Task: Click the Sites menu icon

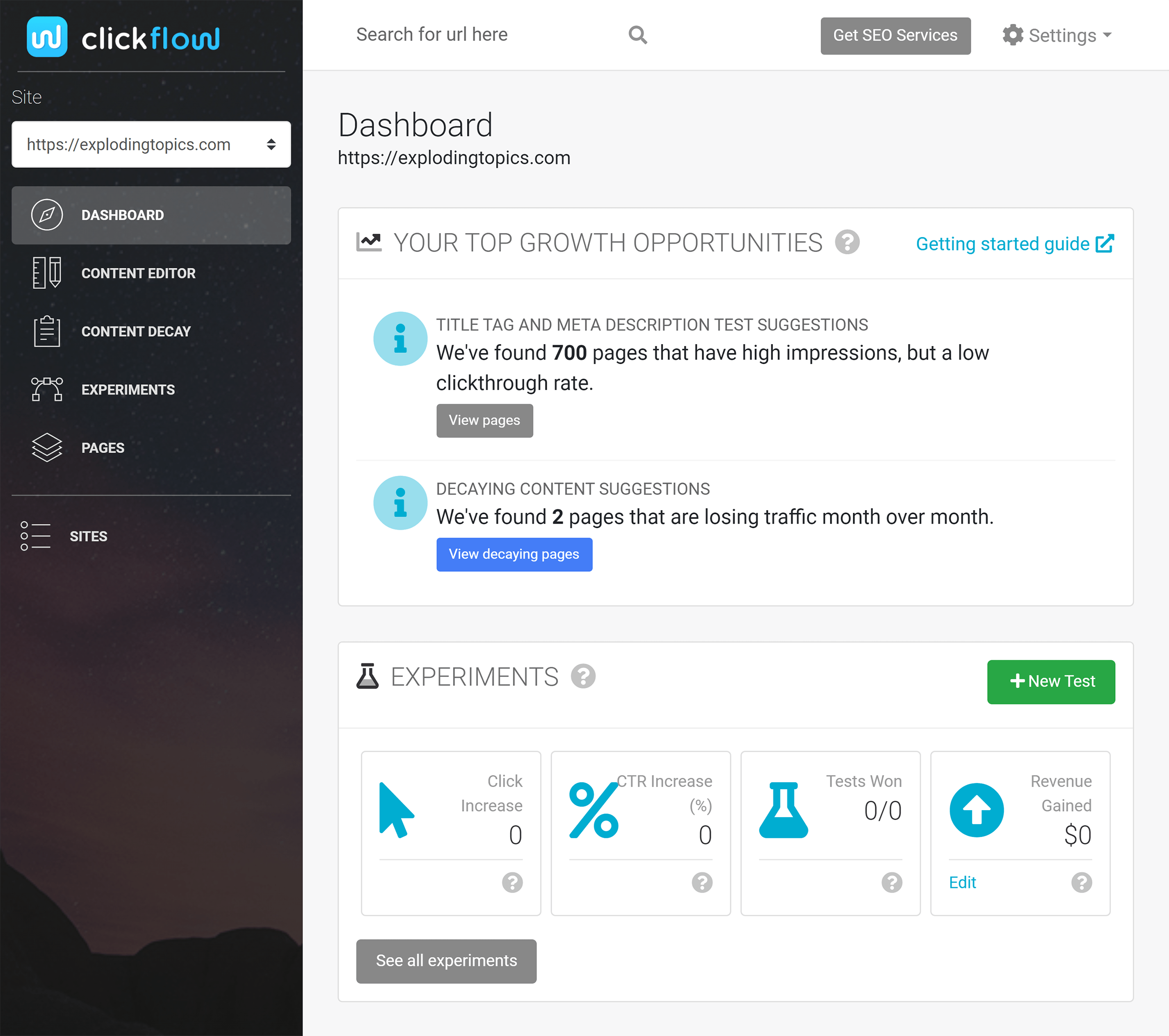Action: 36,537
